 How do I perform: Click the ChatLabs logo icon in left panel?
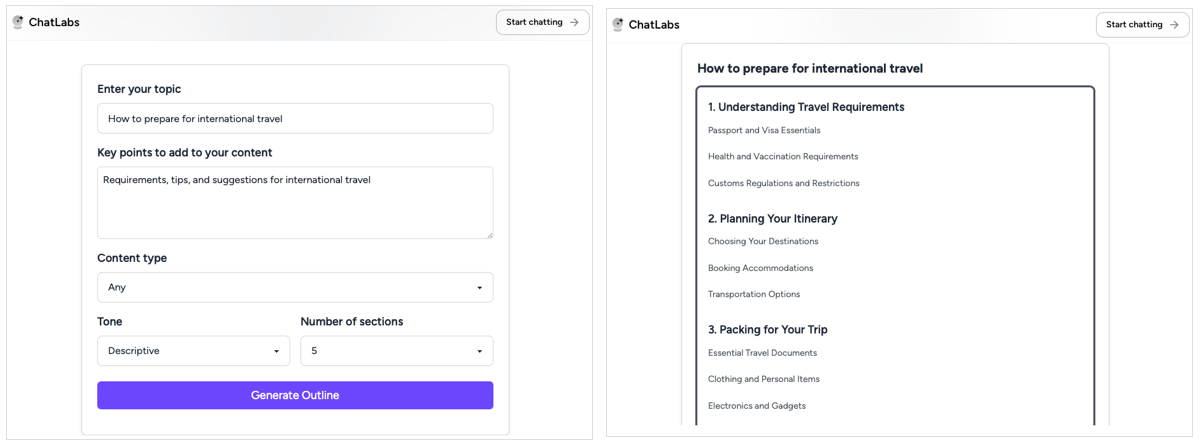click(18, 22)
